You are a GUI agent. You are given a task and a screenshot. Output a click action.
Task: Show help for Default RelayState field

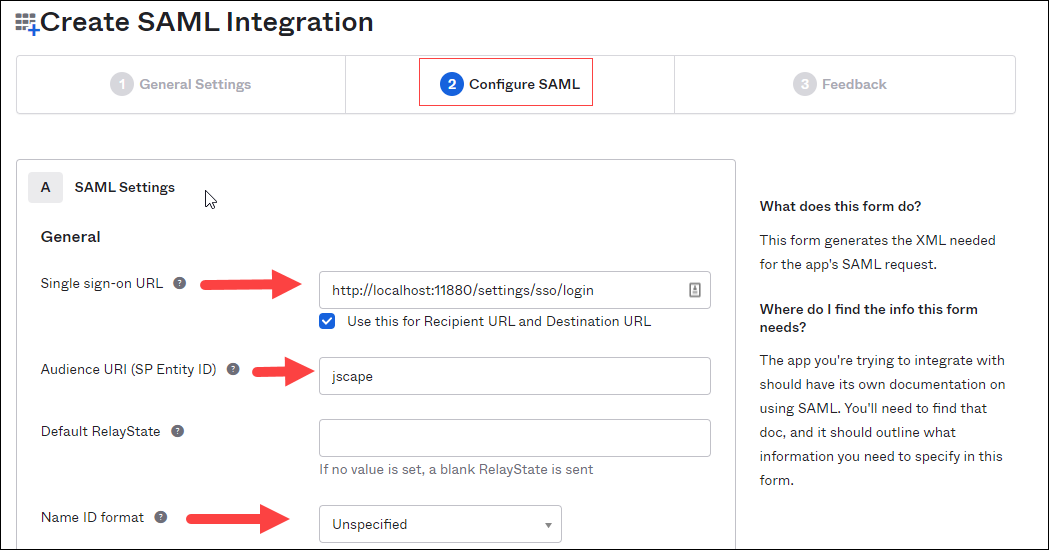pos(177,431)
